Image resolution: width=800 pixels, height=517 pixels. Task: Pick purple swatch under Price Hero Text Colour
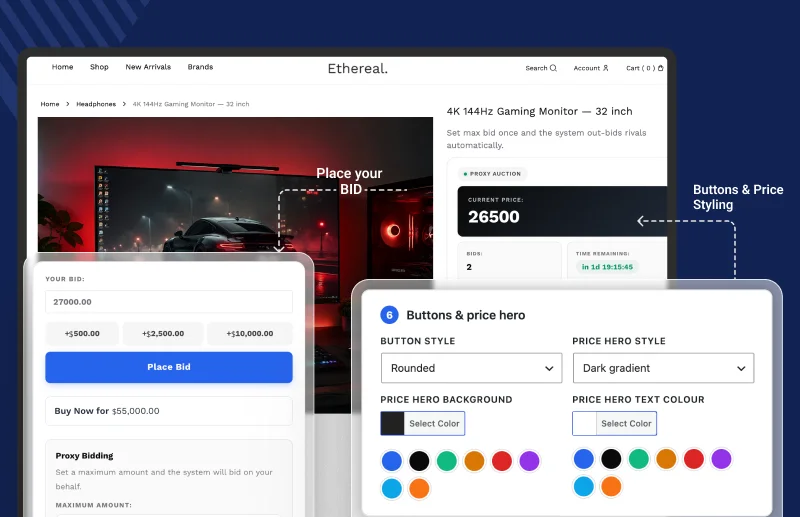point(721,459)
